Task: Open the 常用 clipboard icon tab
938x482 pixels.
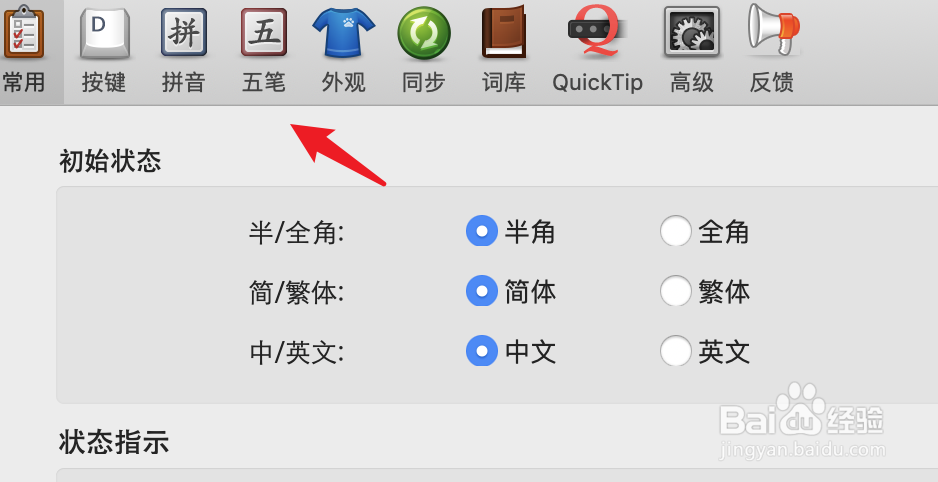Action: 24,32
